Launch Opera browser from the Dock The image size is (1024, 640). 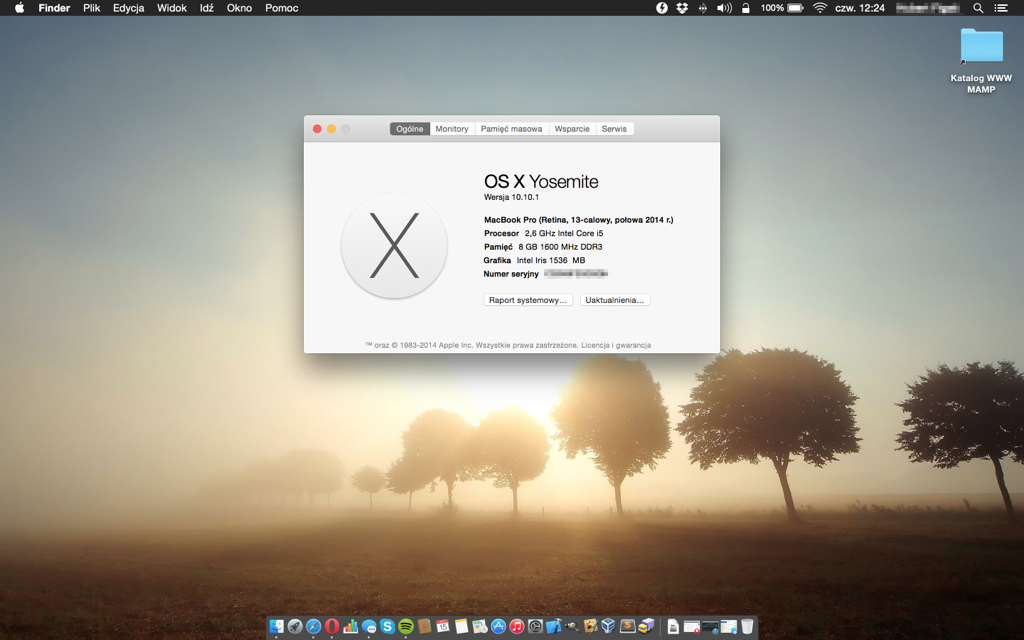coord(332,626)
